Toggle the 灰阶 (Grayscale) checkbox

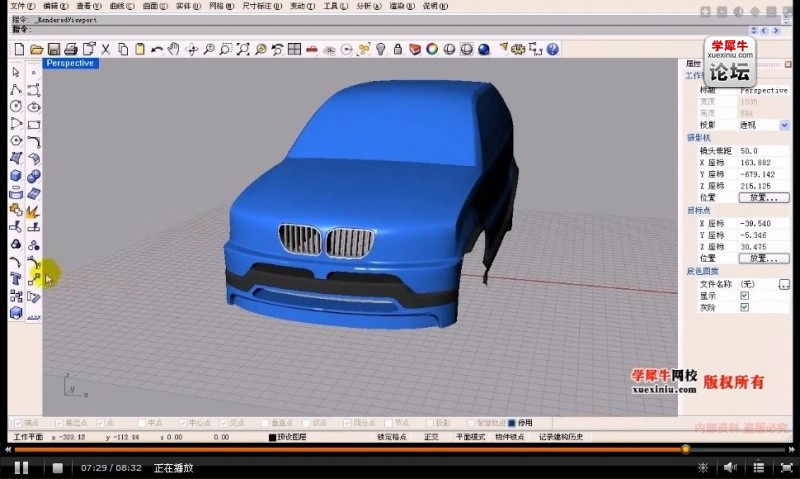click(744, 307)
